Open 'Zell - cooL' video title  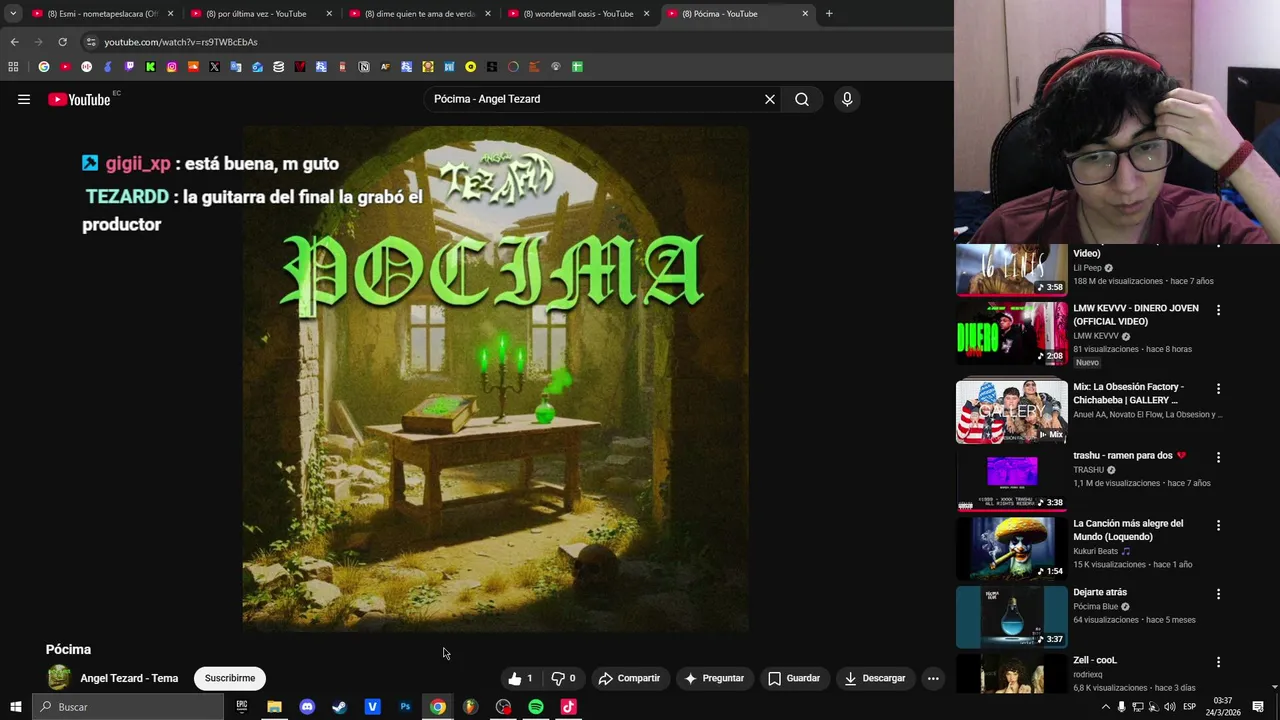[1095, 660]
